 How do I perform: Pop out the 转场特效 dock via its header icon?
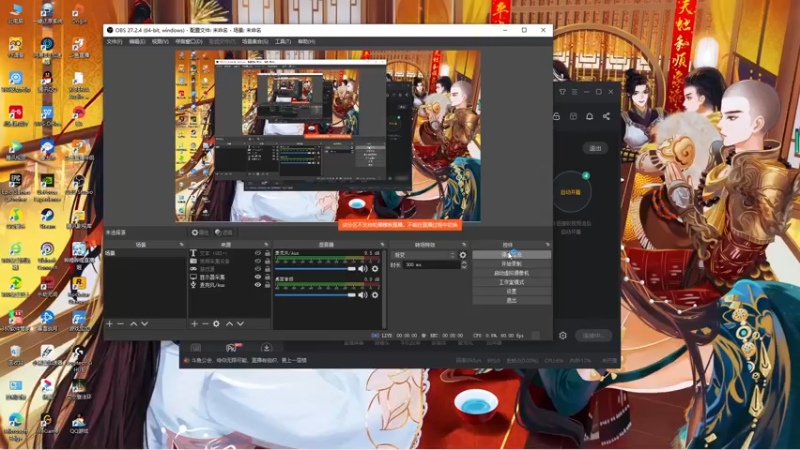[x=464, y=245]
